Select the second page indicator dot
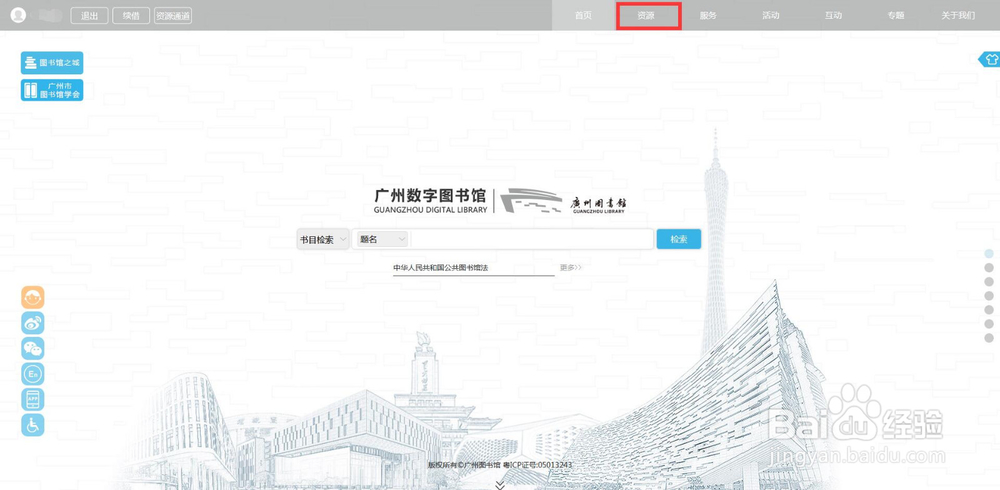The image size is (1000, 490). tap(989, 267)
